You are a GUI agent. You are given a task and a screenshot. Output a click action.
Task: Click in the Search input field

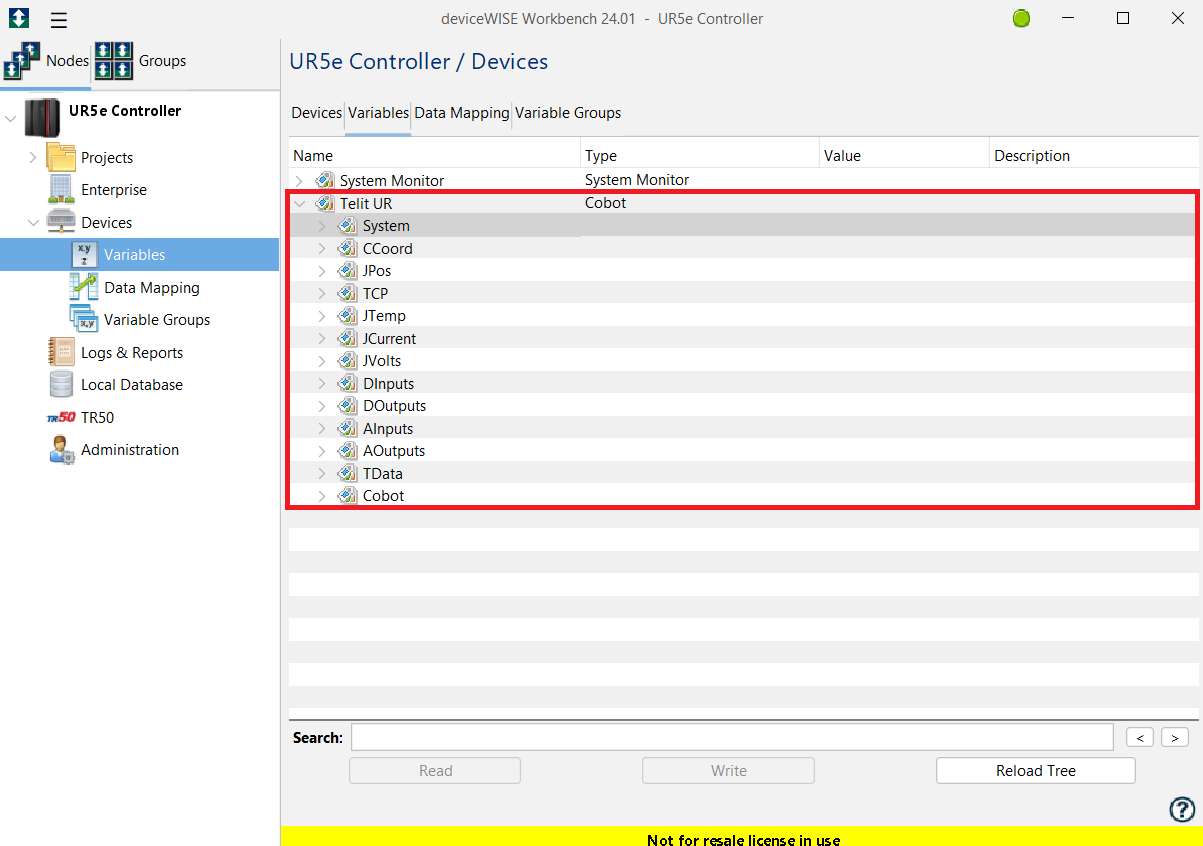point(732,738)
